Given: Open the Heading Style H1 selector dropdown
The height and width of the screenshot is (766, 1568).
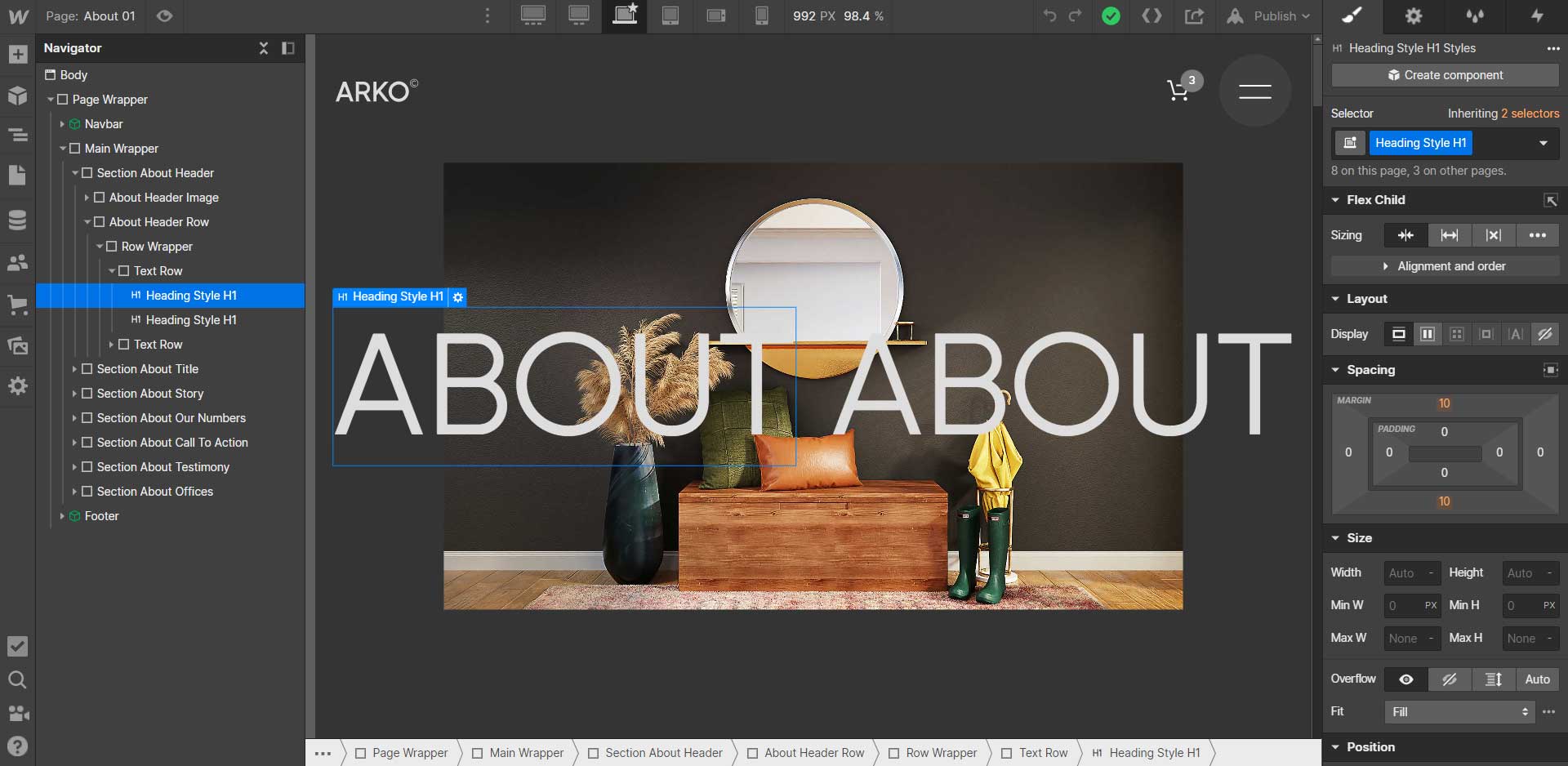Looking at the screenshot, I should click(1543, 143).
